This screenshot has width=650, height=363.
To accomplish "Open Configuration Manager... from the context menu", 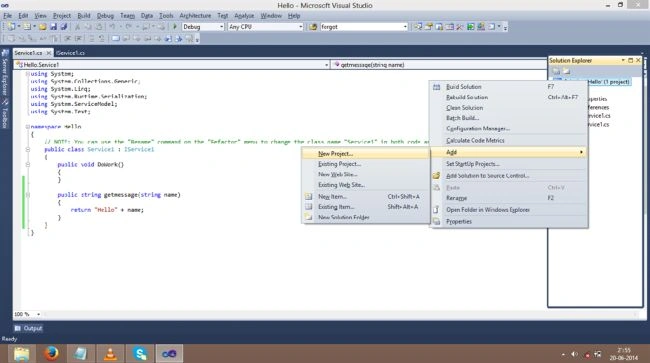I will 509,128.
